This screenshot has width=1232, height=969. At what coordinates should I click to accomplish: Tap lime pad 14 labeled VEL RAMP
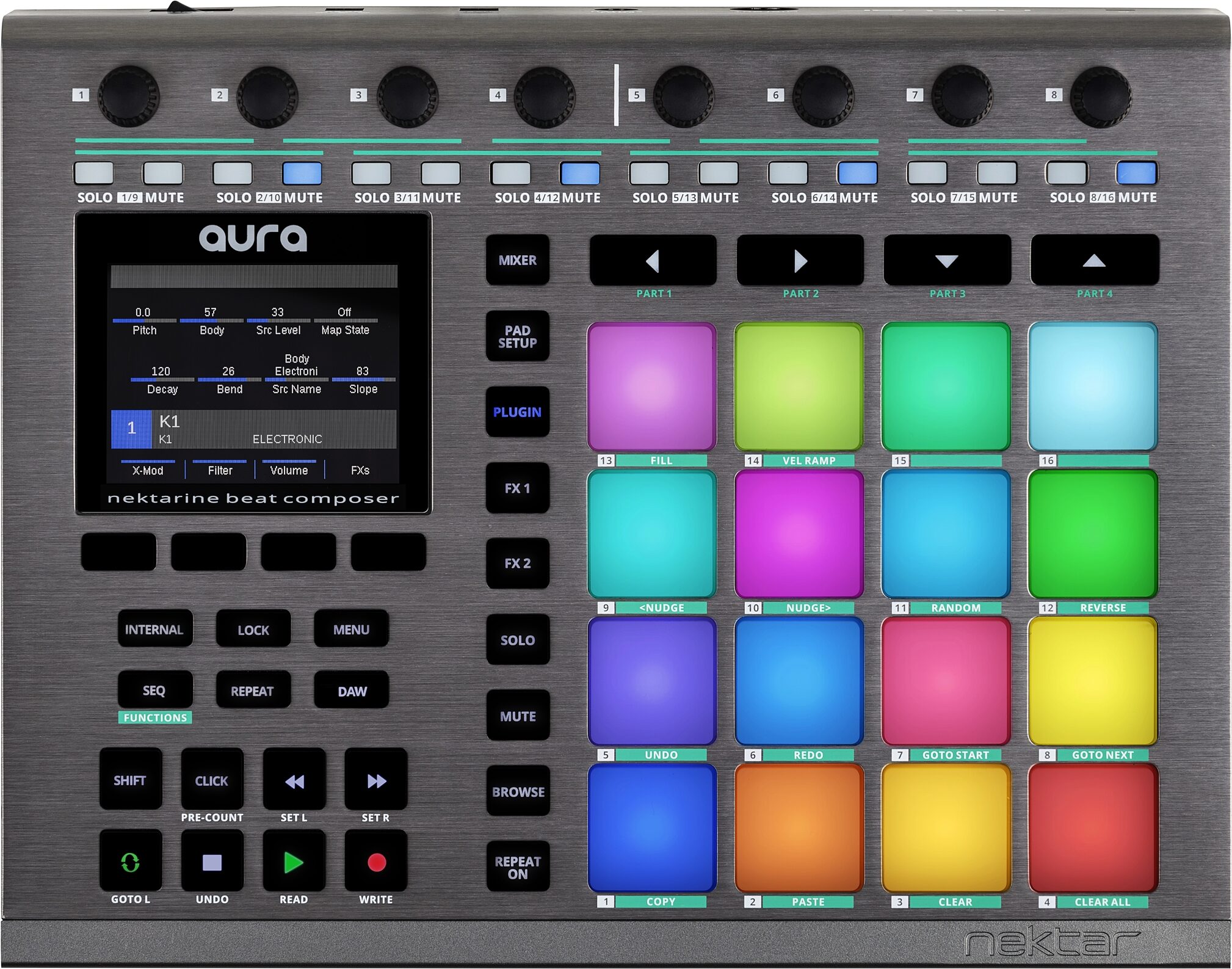click(799, 387)
